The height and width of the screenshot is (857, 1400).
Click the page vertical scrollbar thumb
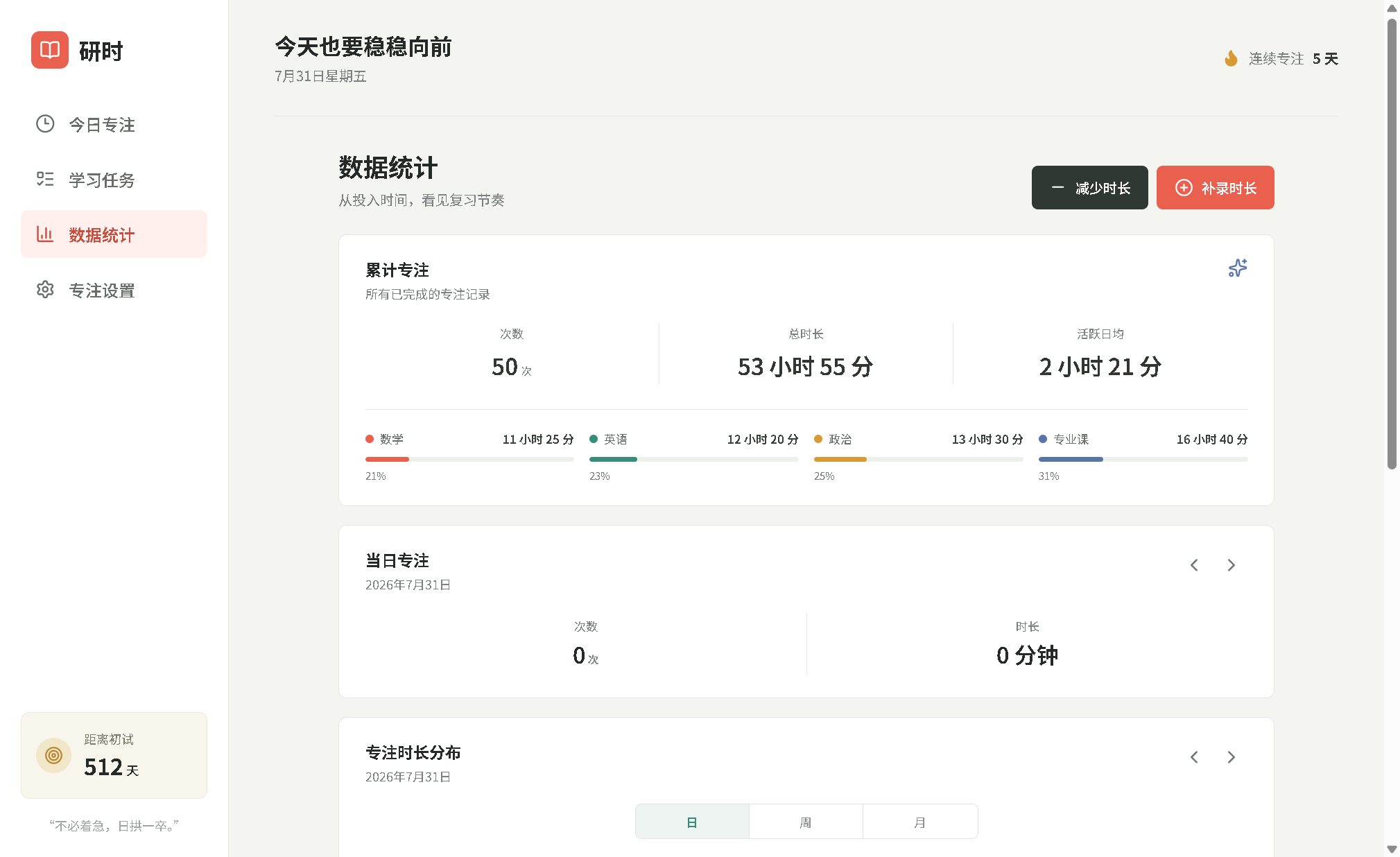1392,243
